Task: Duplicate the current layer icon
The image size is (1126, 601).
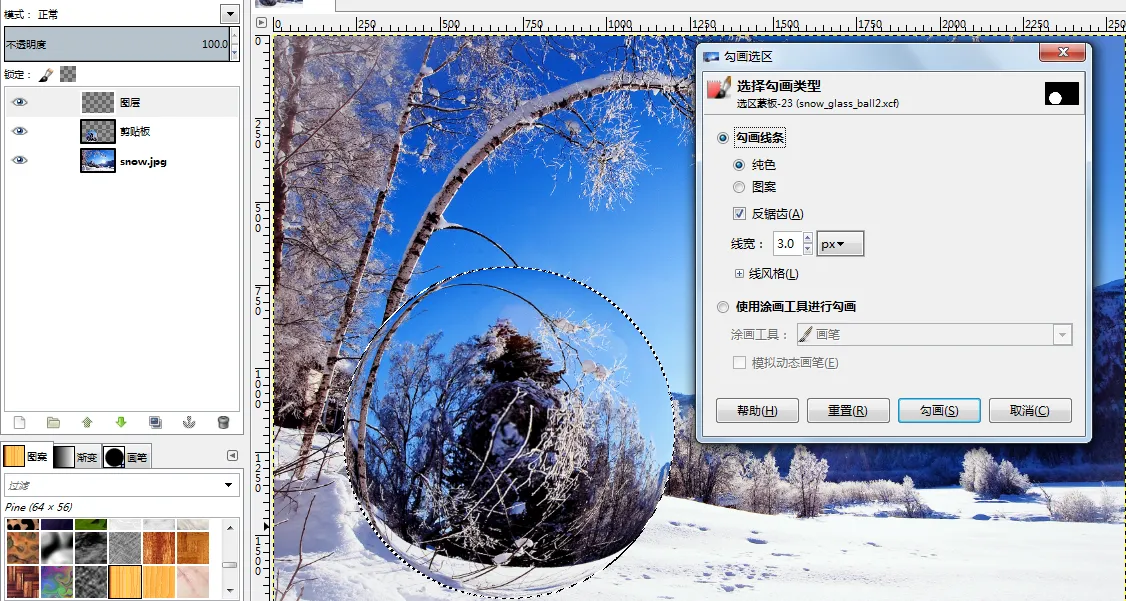Action: [155, 422]
